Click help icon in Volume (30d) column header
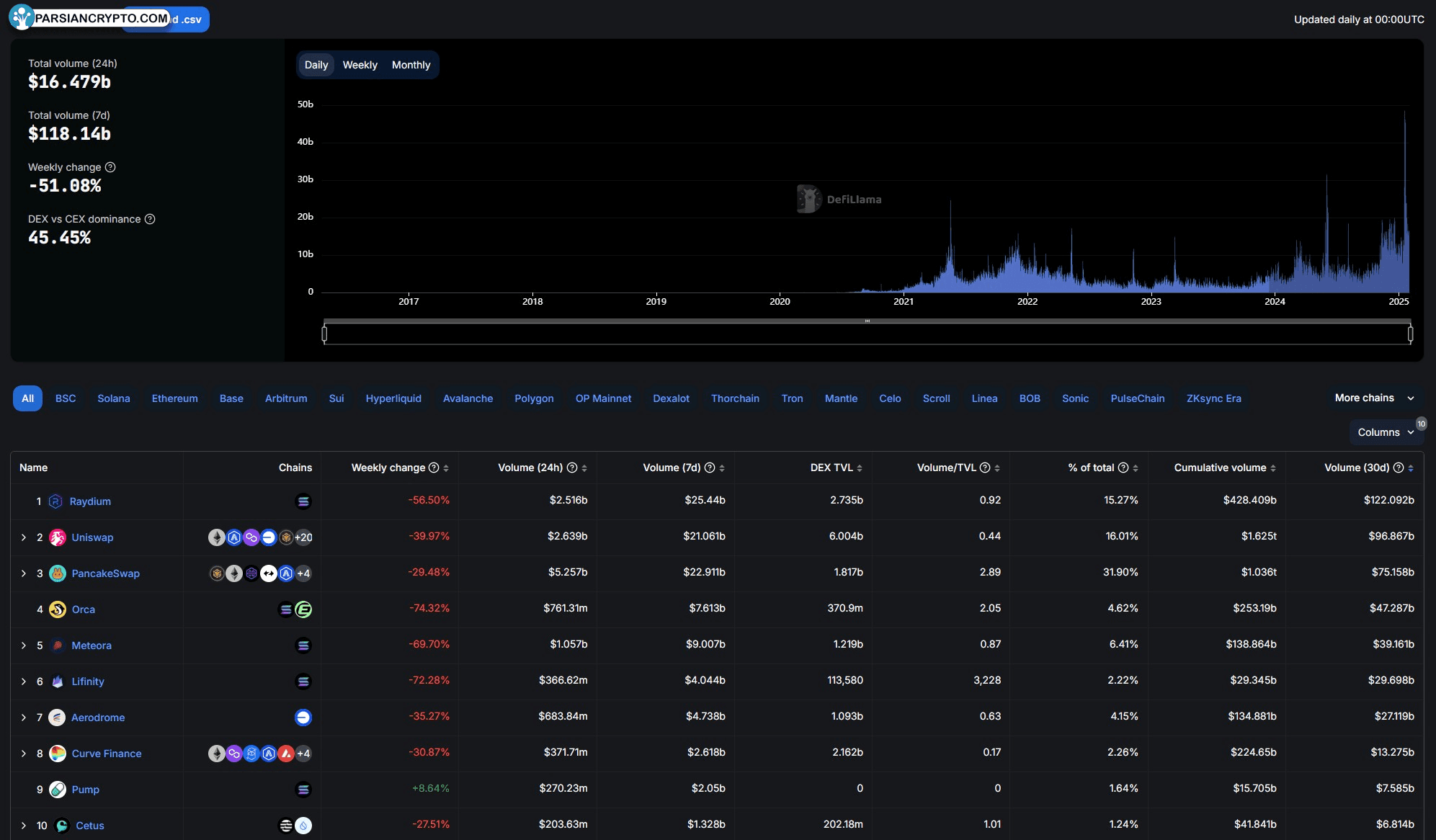 click(1399, 468)
